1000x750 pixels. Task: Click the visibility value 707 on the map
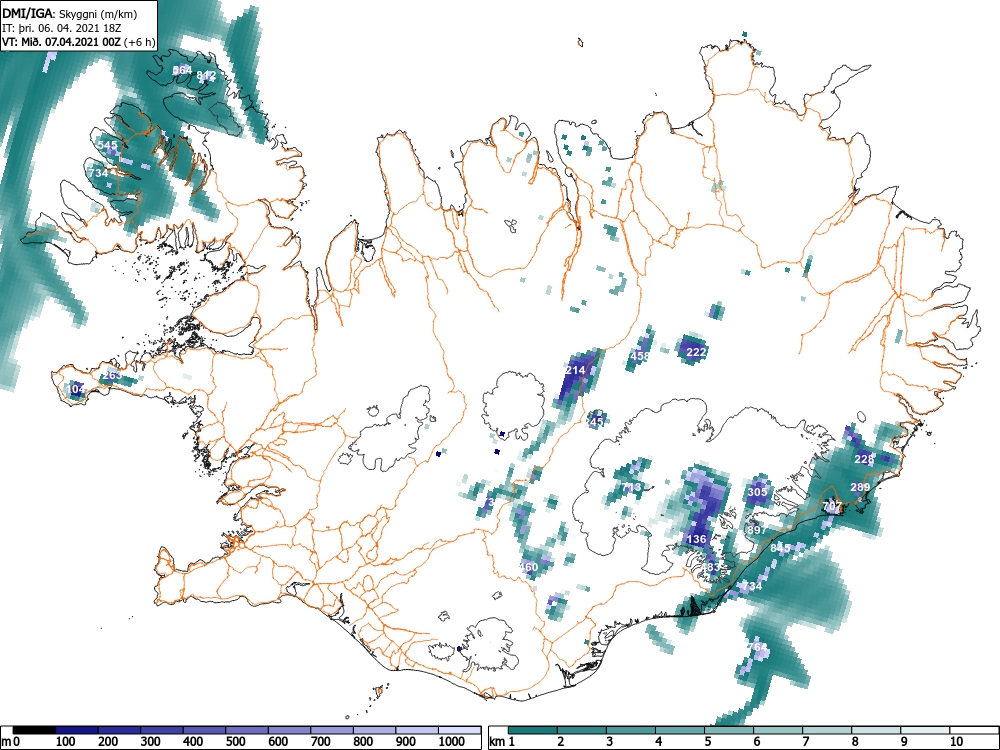(x=832, y=506)
